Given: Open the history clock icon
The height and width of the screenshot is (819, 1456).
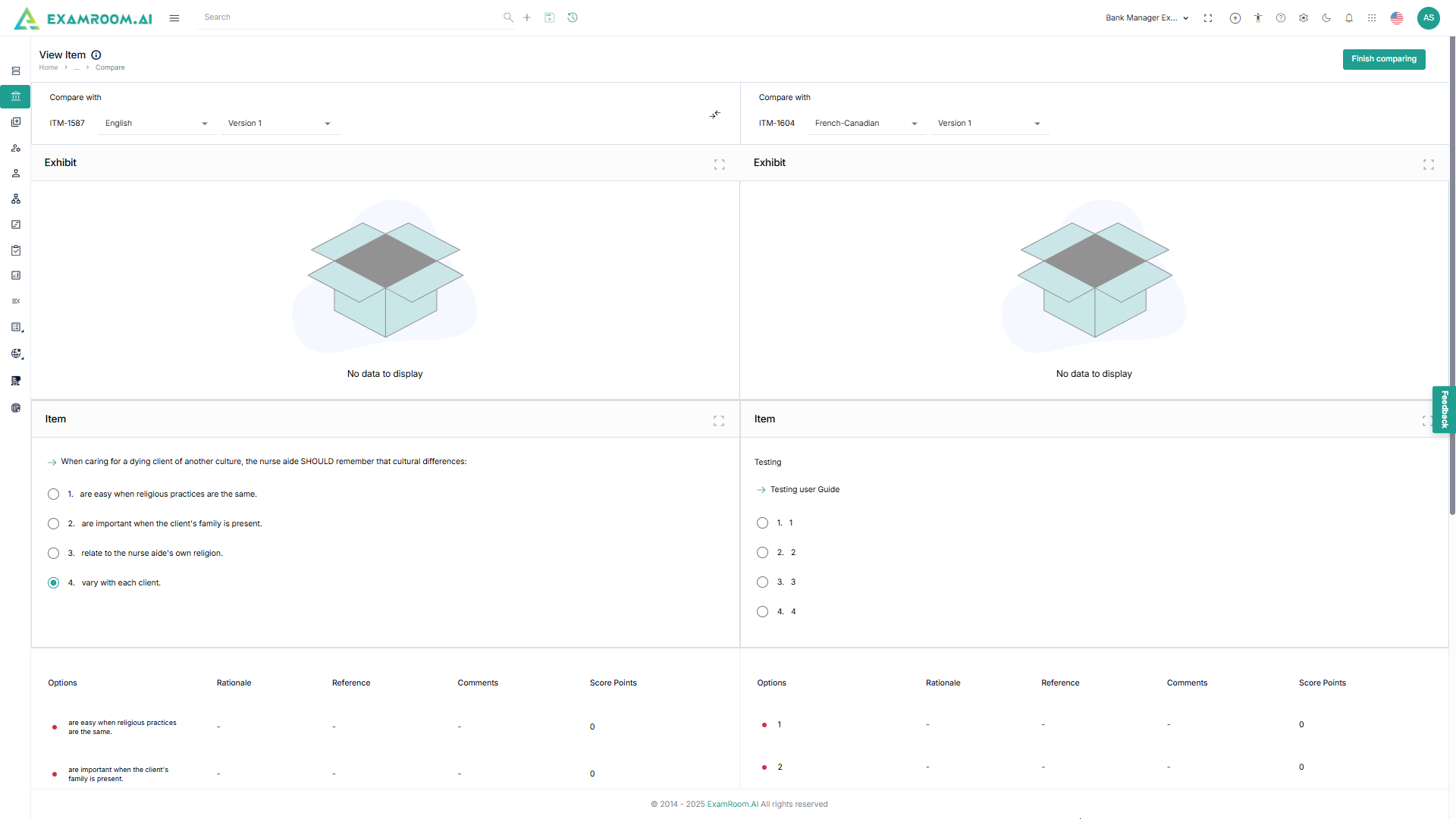Looking at the screenshot, I should (573, 17).
